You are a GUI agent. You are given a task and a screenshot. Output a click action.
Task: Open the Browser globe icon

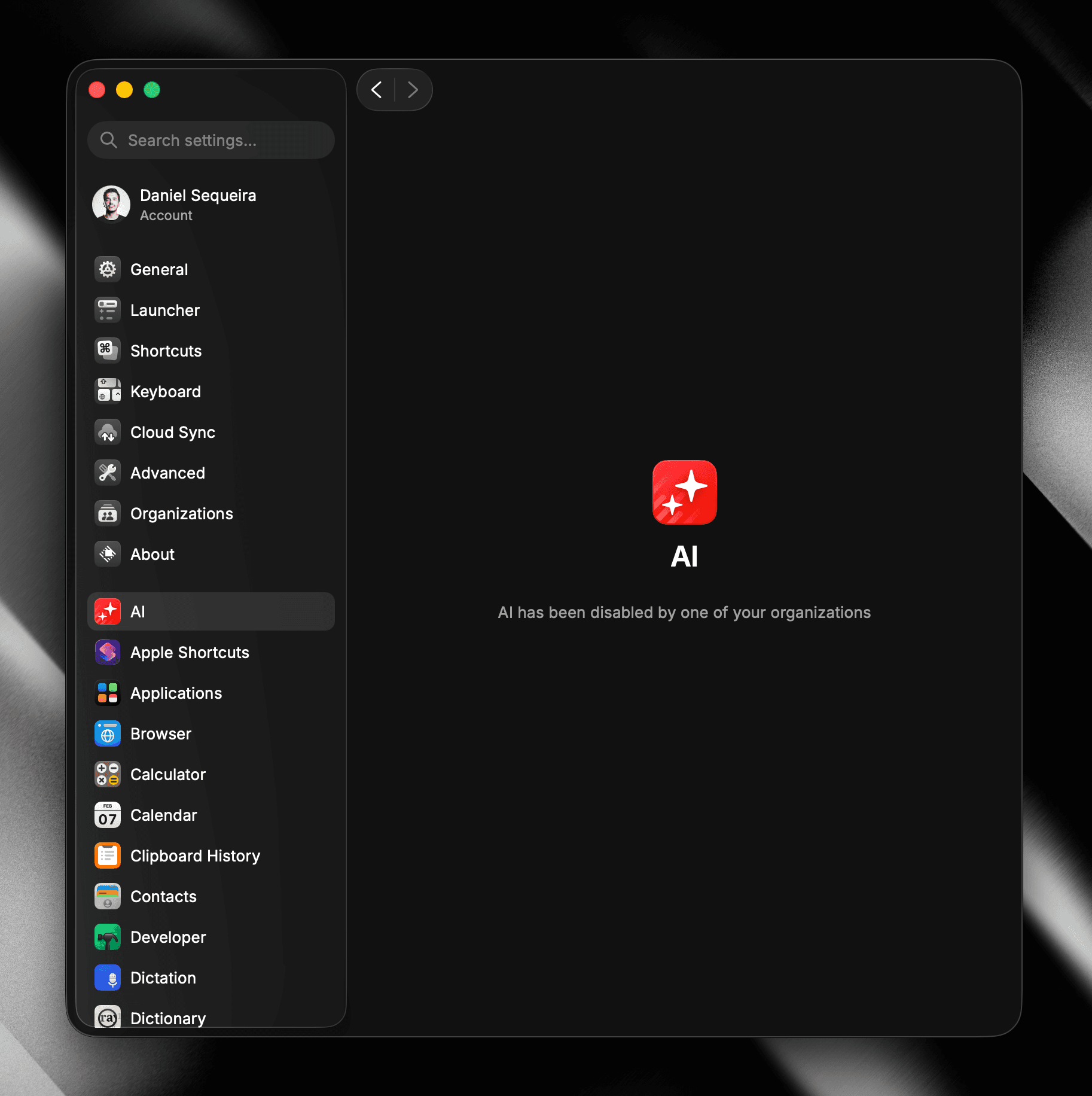(x=108, y=734)
